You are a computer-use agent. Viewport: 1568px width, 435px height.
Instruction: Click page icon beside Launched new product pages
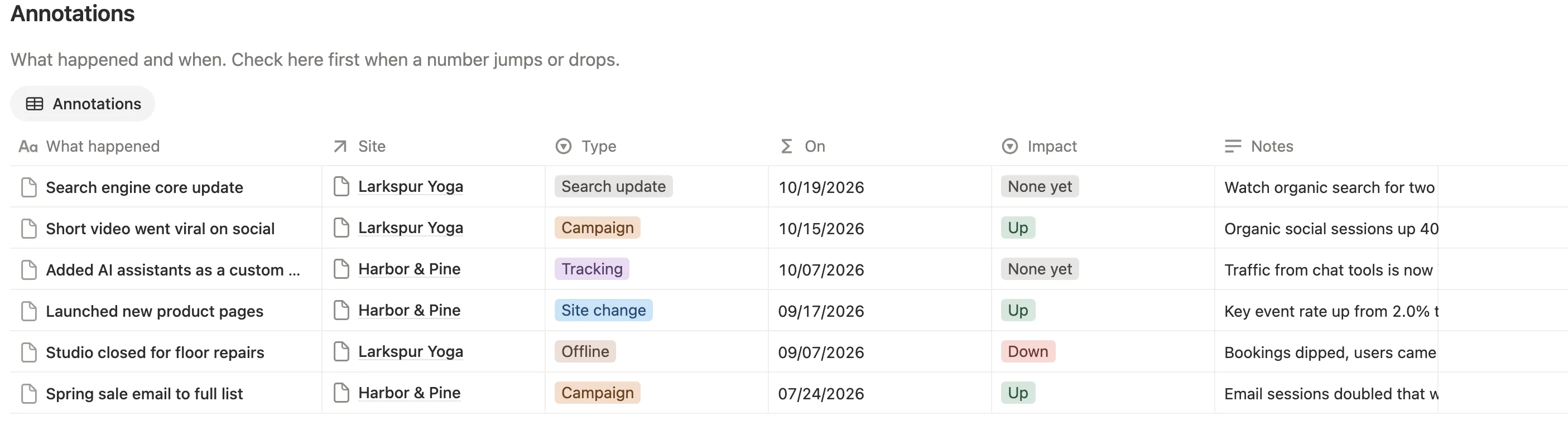click(x=28, y=312)
